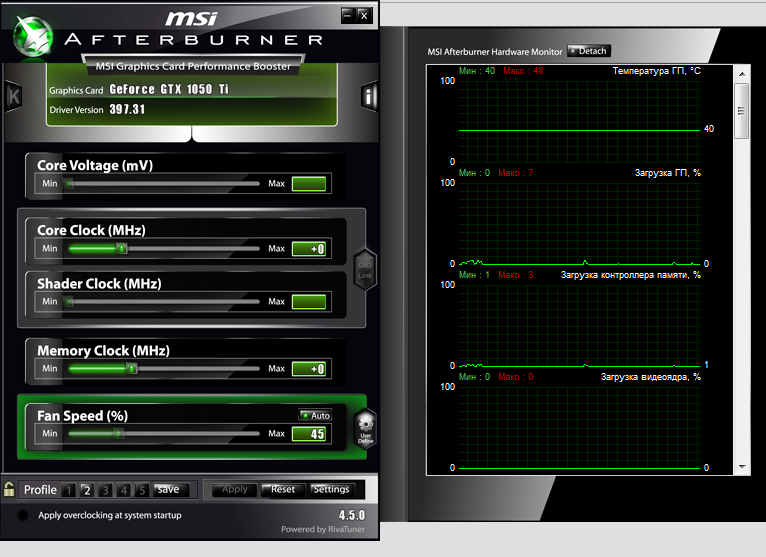Click the MSI Afterburner Hardware Monitor title

[494, 51]
